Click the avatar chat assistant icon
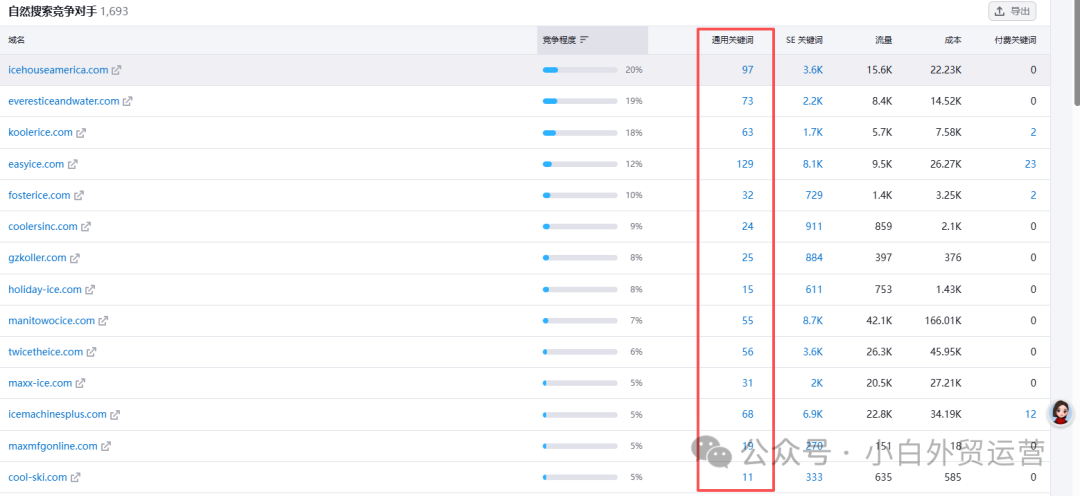The image size is (1080, 496). pyautogui.click(x=1061, y=413)
